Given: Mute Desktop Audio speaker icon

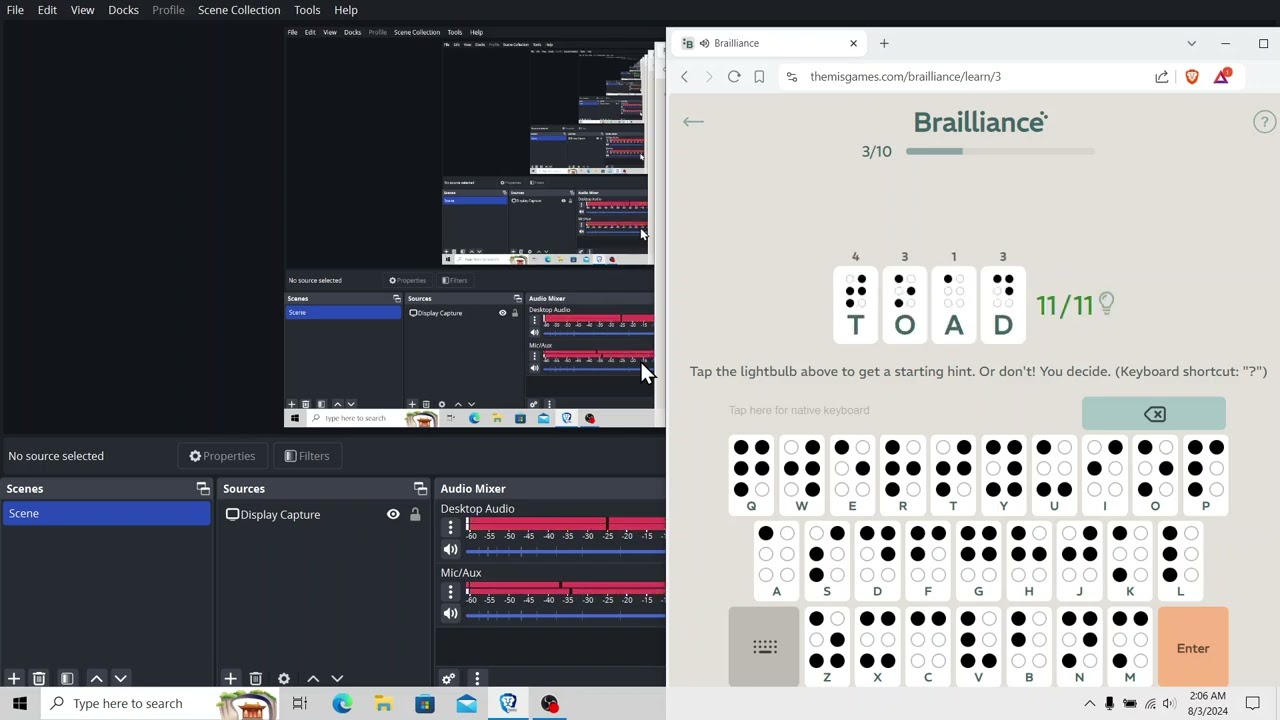Looking at the screenshot, I should coord(450,549).
